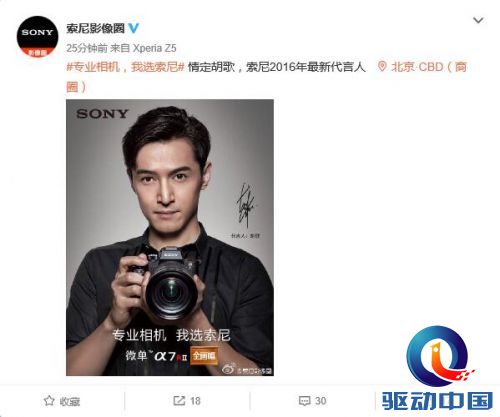Click the 驱动中国 blue watermark text
Viewport: 500px width, 417px height.
437,401
